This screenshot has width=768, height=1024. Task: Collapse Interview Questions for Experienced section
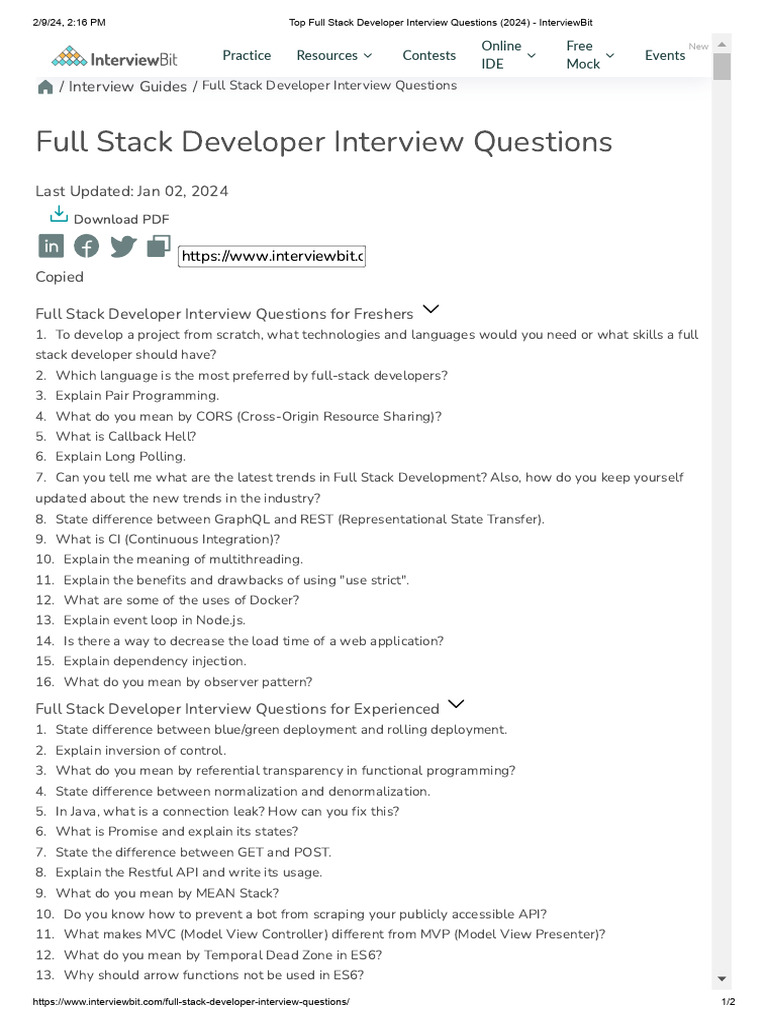click(457, 705)
